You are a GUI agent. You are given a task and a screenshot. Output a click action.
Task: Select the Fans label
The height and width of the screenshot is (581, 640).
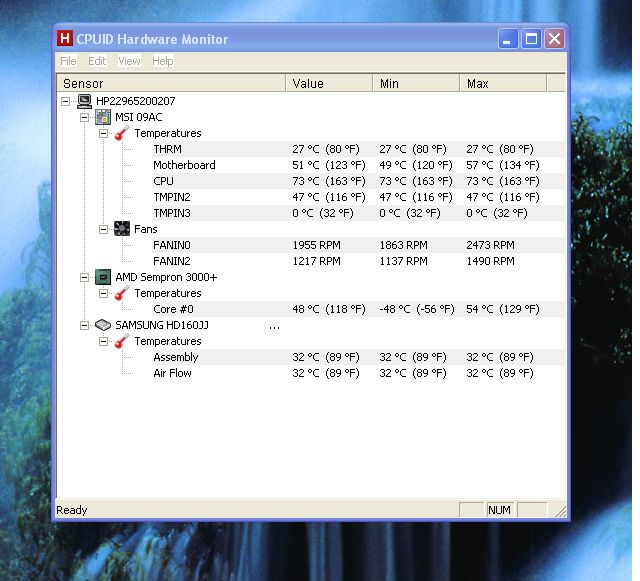click(x=146, y=229)
